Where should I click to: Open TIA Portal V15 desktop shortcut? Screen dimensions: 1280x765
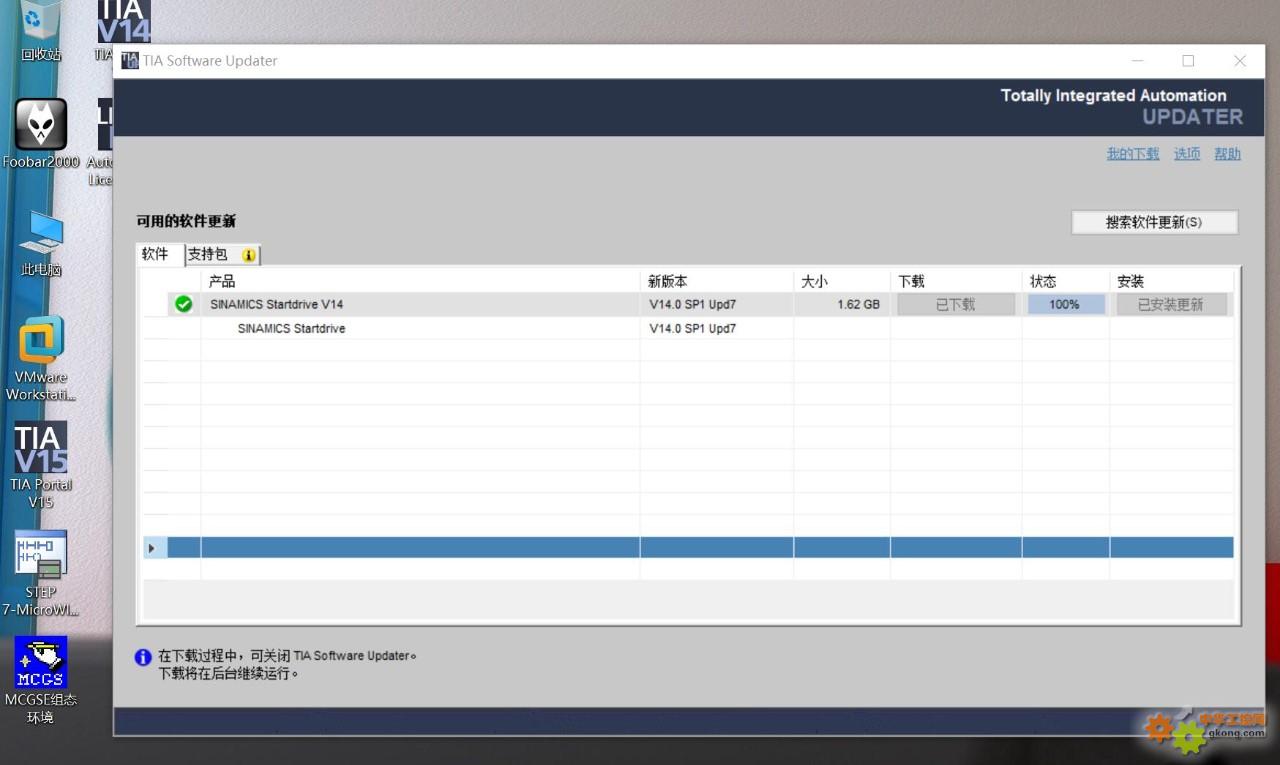click(x=41, y=465)
